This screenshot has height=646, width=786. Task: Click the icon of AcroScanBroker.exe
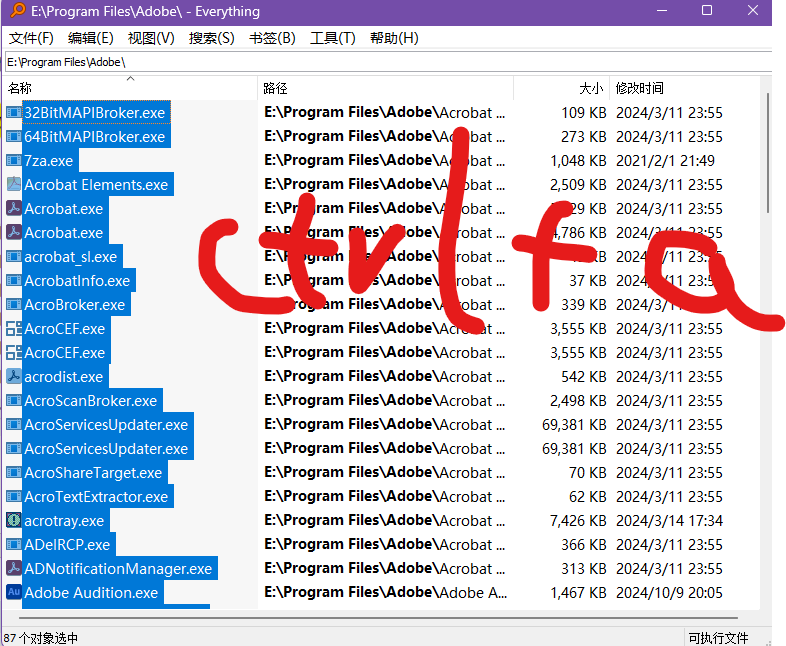coord(14,400)
